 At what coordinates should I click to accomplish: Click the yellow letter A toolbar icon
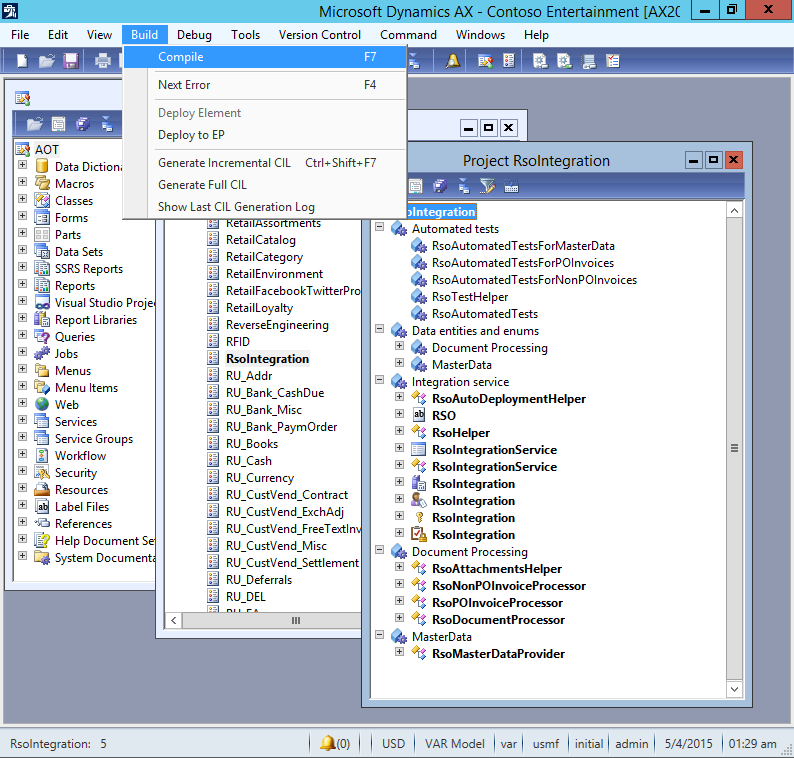pos(452,61)
